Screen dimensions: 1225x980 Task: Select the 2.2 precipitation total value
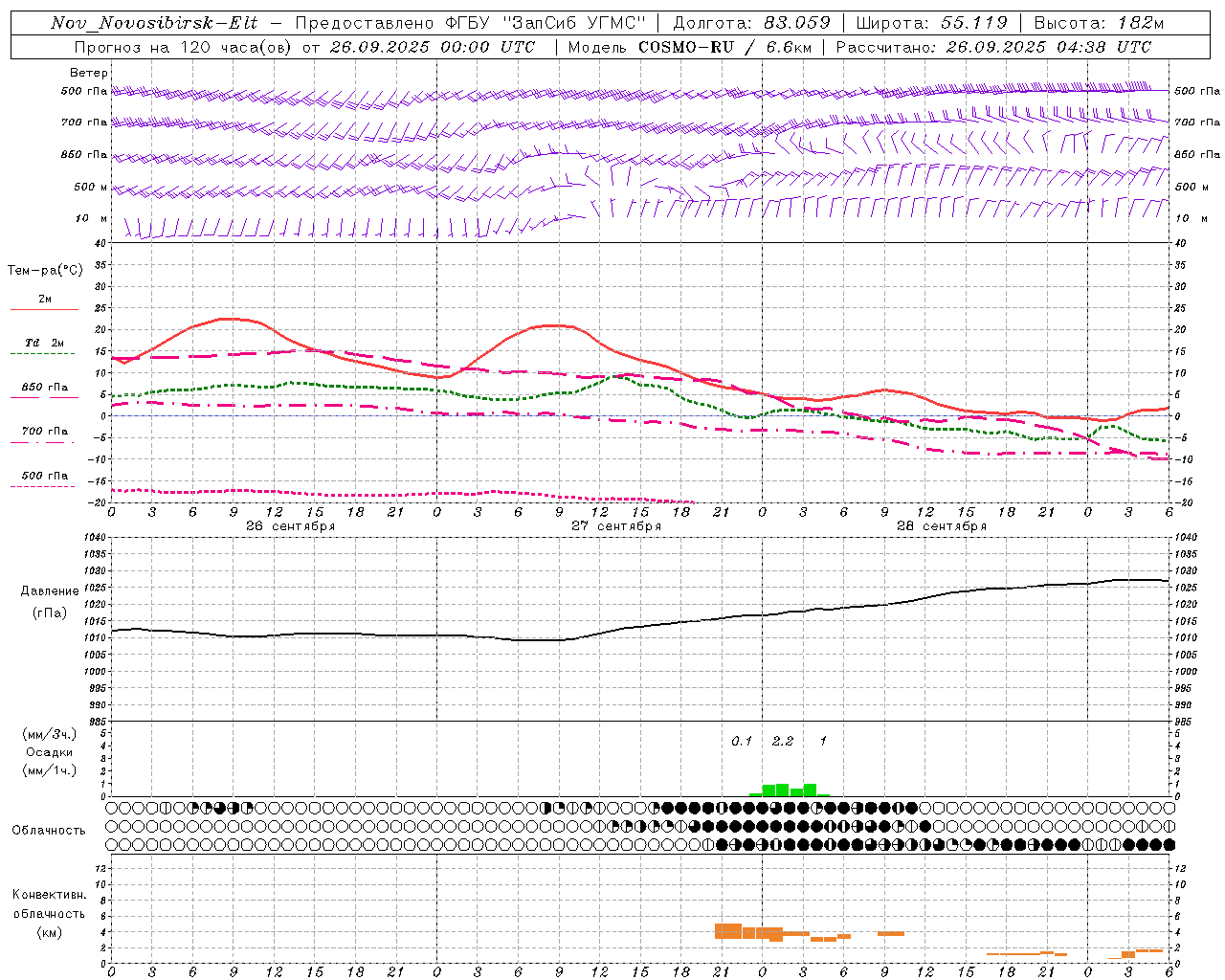(x=783, y=742)
